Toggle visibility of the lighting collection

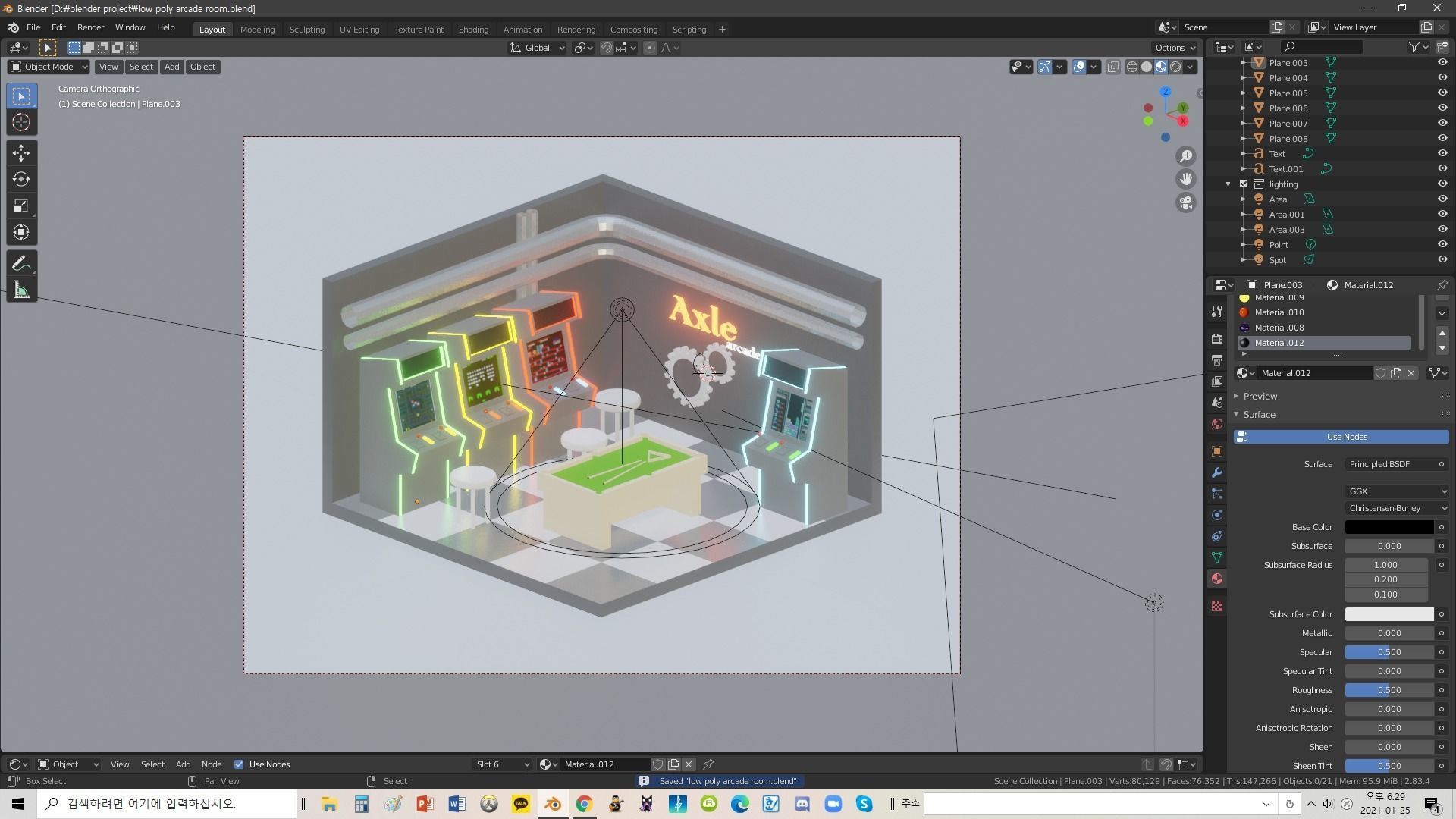(x=1442, y=184)
